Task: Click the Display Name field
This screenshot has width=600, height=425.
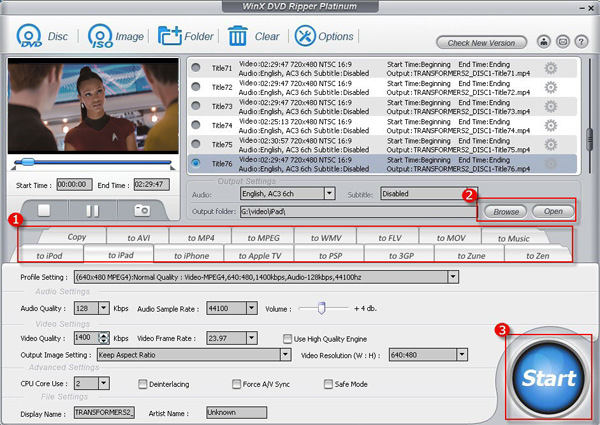Action: [x=104, y=412]
